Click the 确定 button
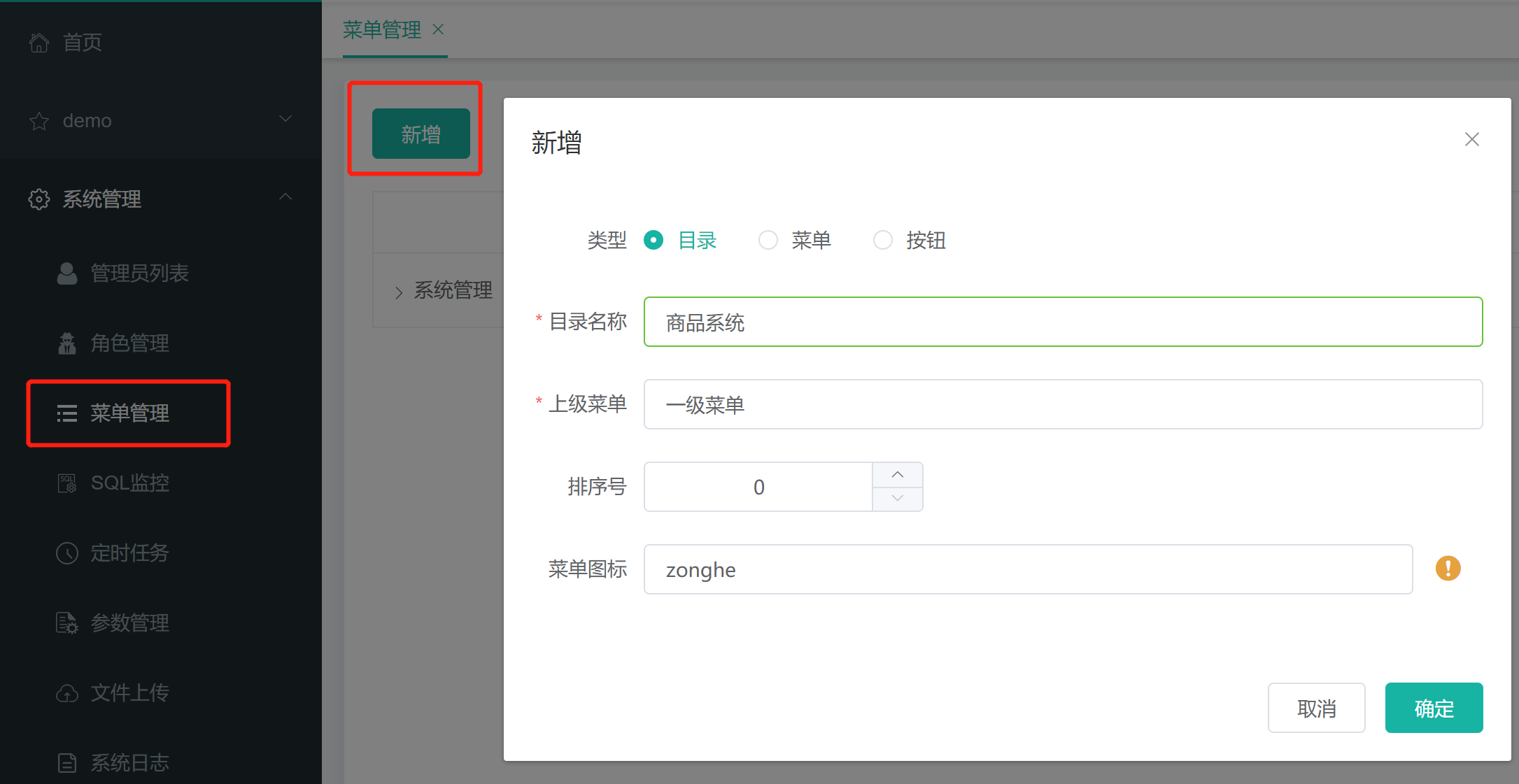The image size is (1519, 784). pyautogui.click(x=1434, y=708)
